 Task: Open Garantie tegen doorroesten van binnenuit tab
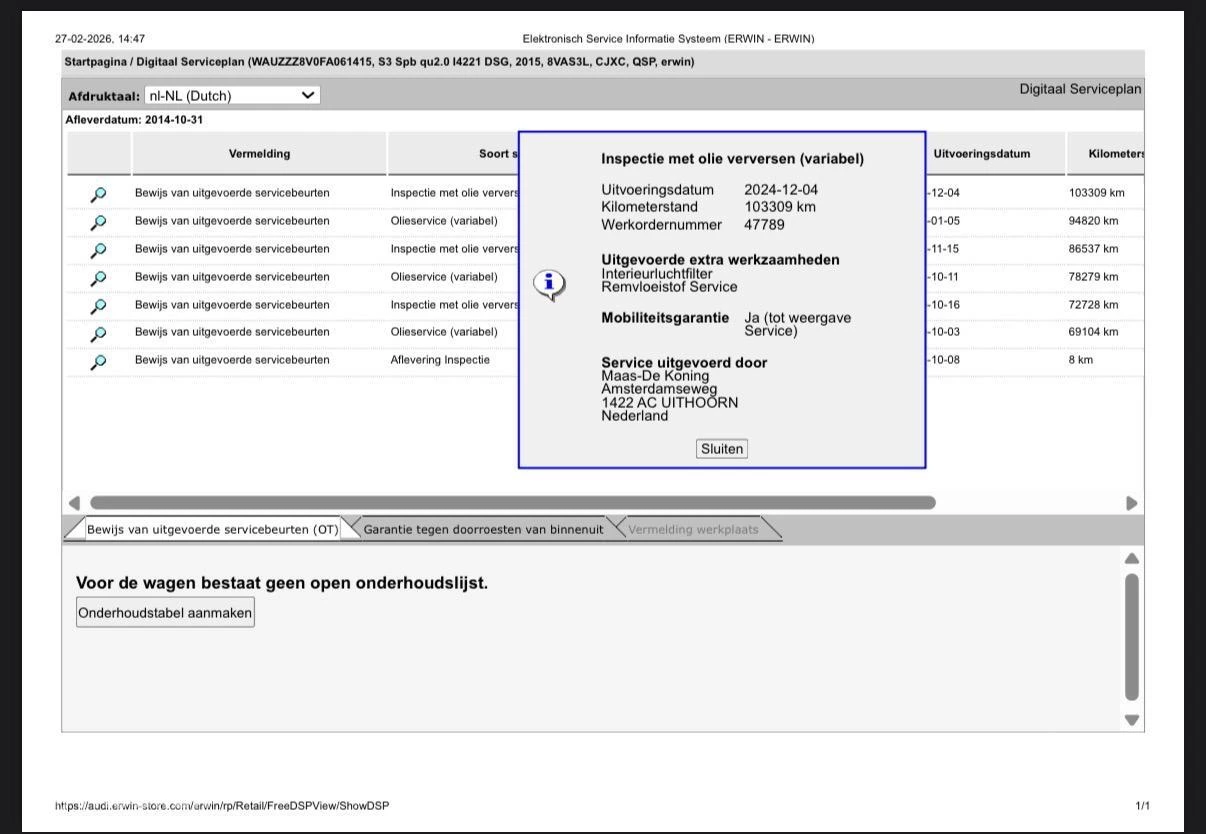tap(483, 530)
